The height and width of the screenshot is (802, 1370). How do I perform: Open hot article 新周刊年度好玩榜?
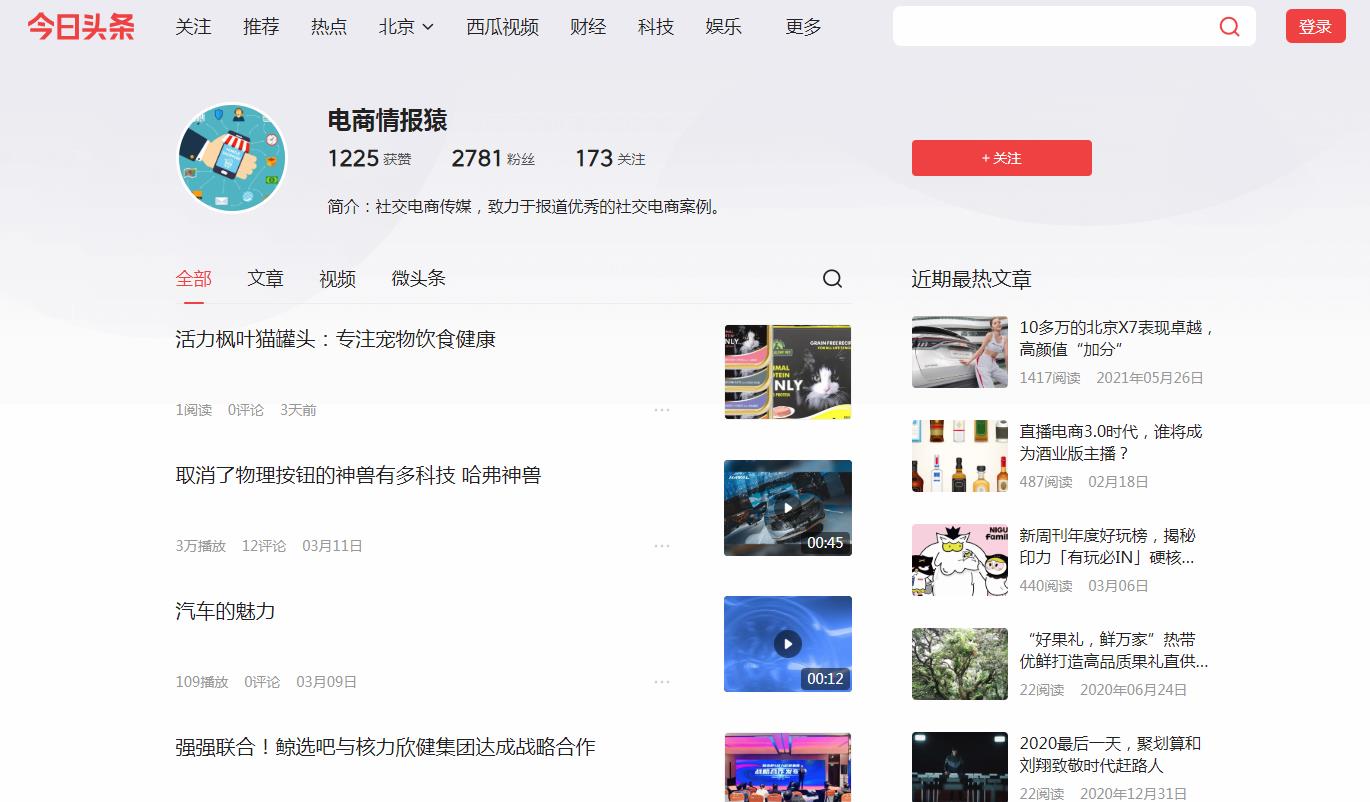(1107, 546)
